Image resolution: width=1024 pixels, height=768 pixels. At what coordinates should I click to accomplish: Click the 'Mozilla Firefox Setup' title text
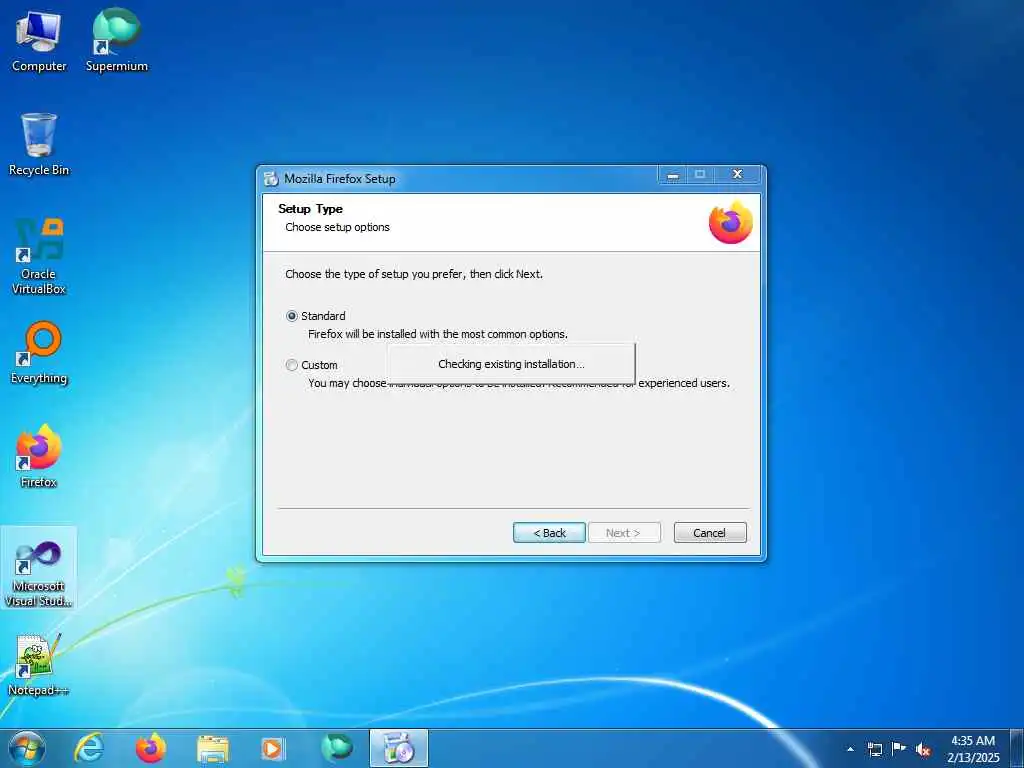[340, 178]
